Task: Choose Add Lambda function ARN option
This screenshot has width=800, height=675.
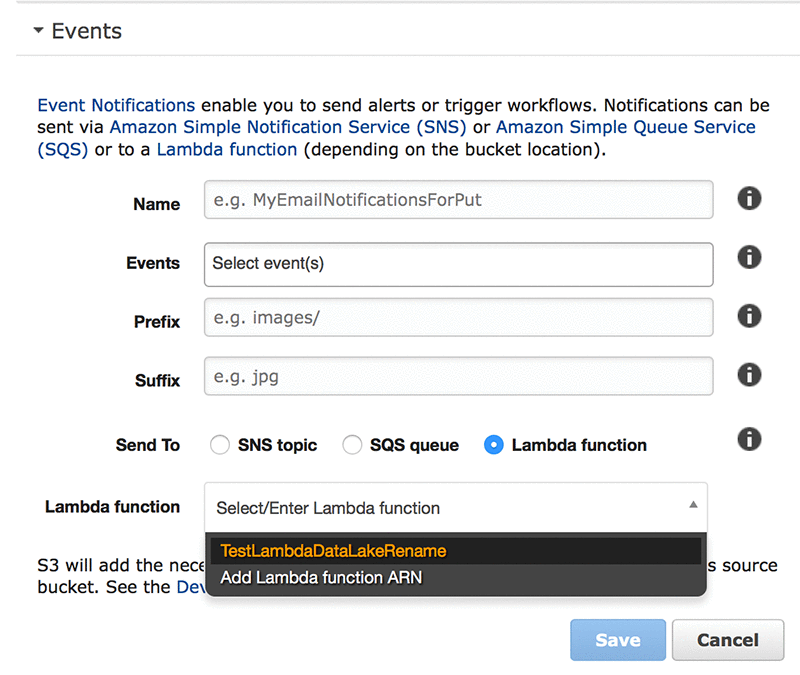Action: (321, 577)
